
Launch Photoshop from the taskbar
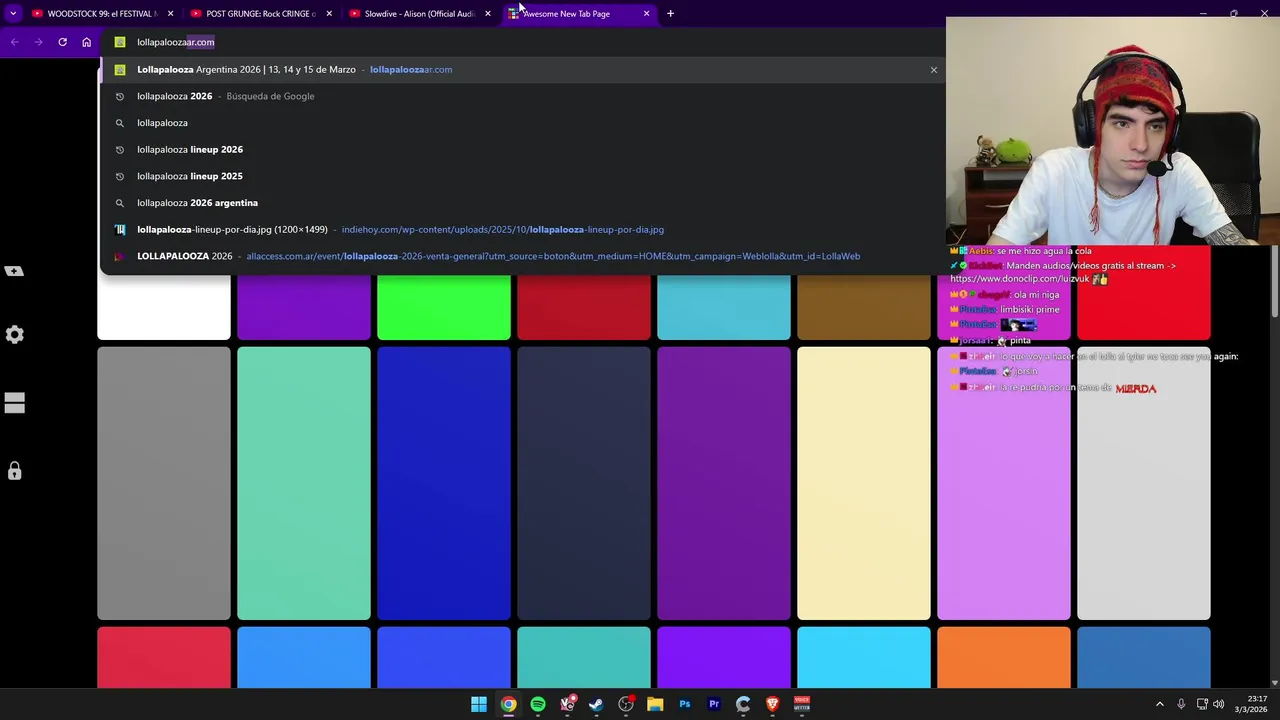tap(684, 704)
